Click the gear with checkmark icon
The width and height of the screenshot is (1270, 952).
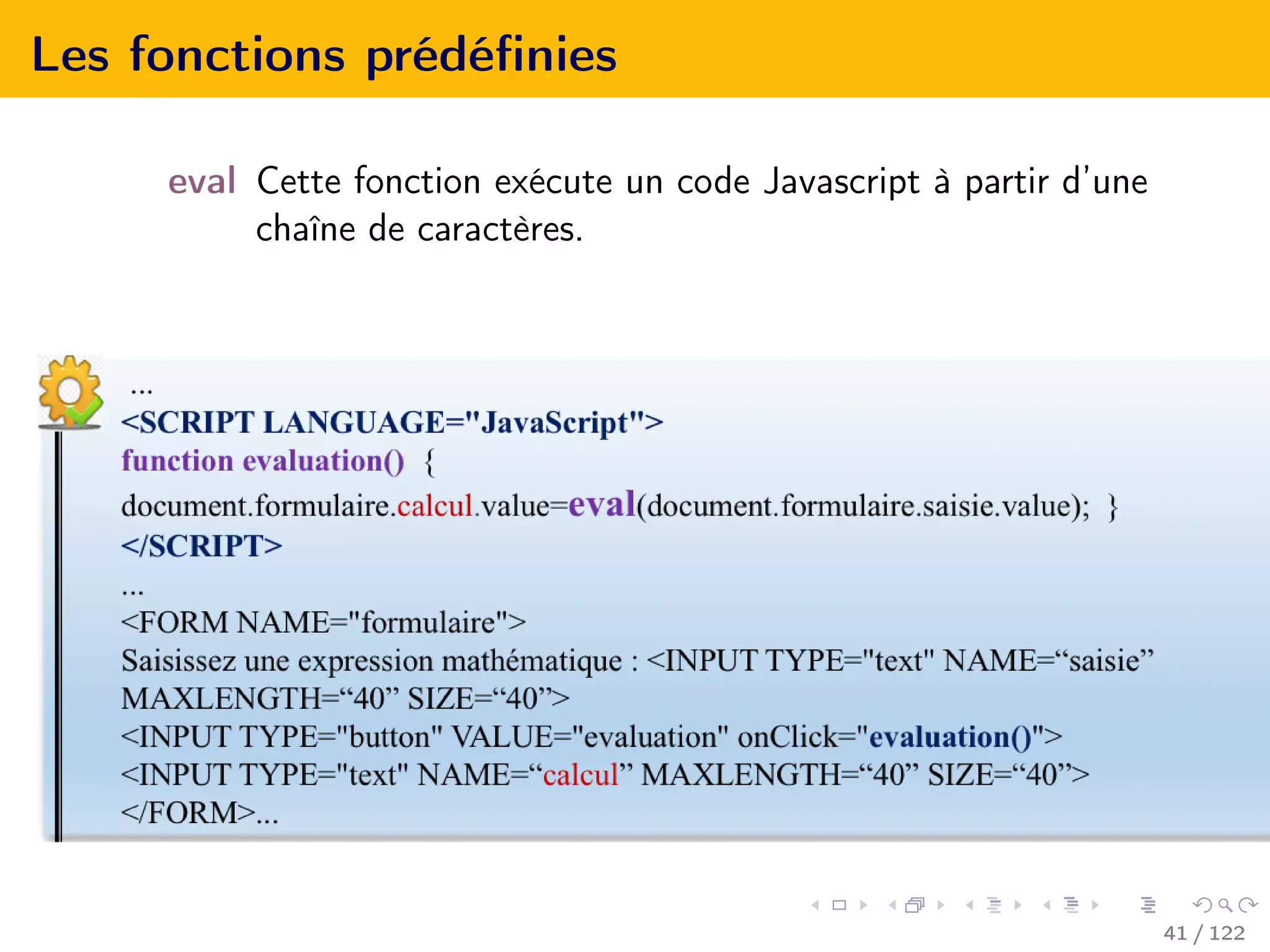point(70,392)
